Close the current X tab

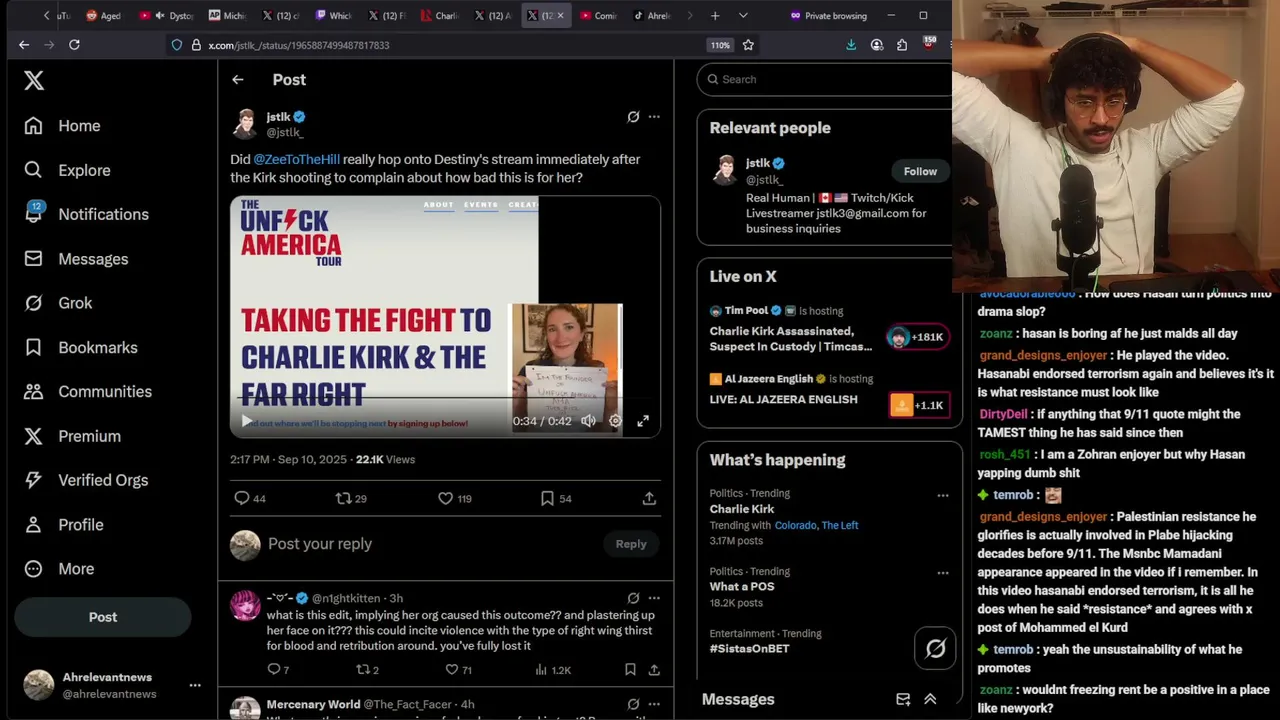(x=560, y=16)
